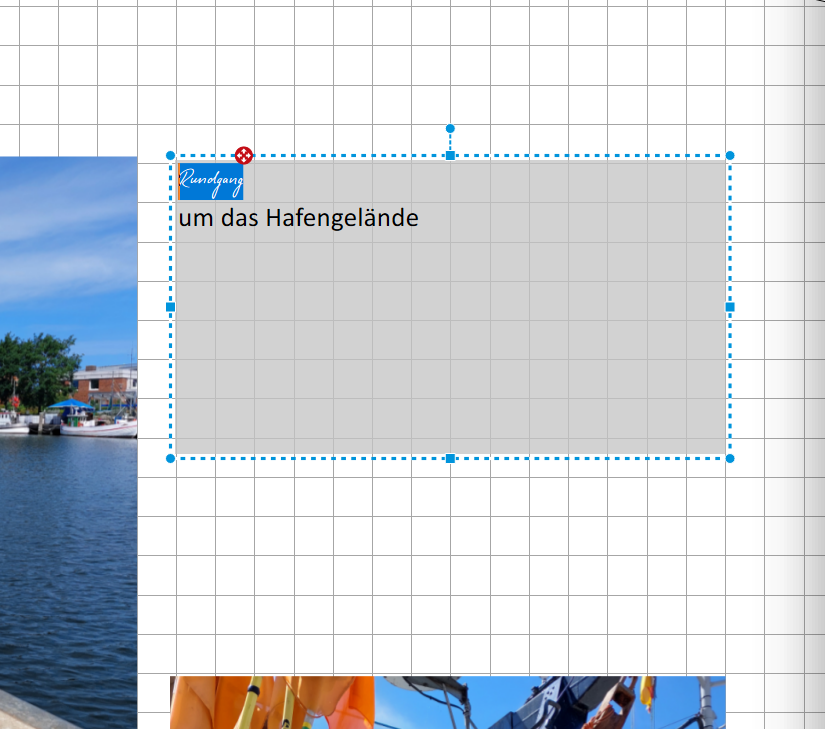Click the blank grid area above the text frame
Screen dimensions: 825x729
coord(368,66)
